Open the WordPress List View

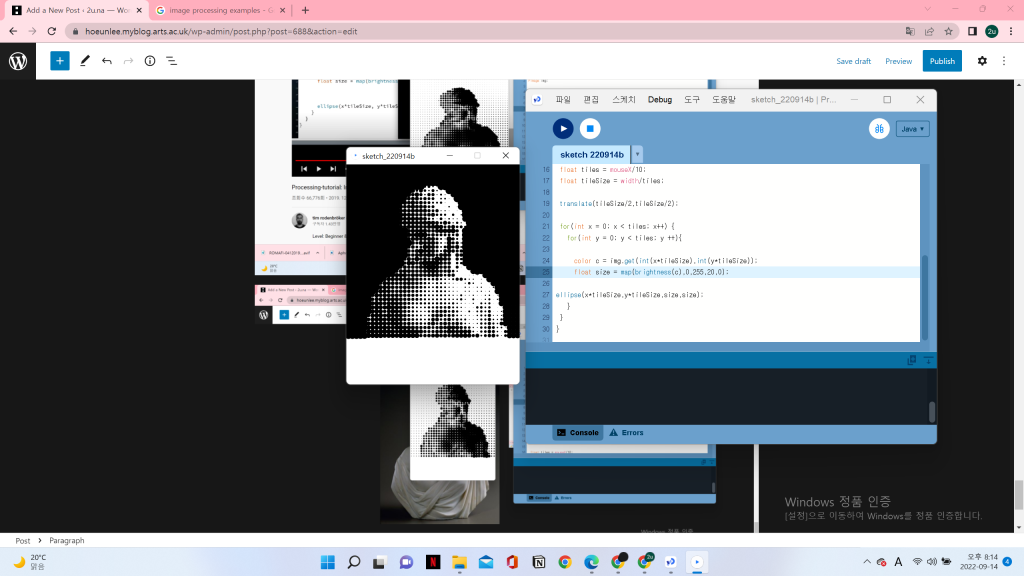click(x=171, y=61)
